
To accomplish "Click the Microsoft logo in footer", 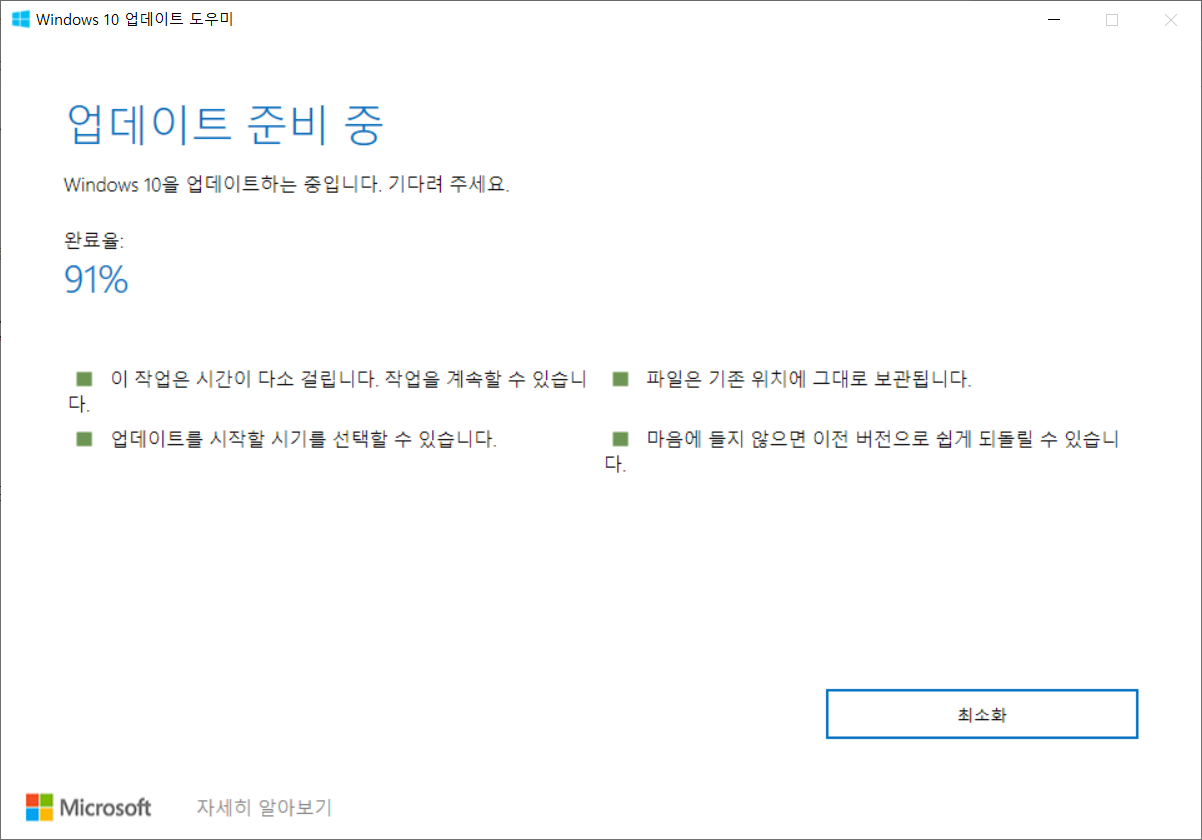I will coord(89,807).
